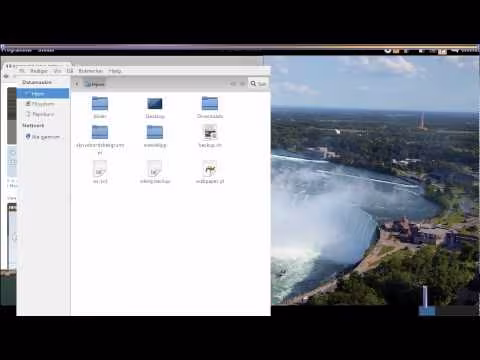Open Programmer menu in top panel
480x360 pixels.
click(x=17, y=50)
